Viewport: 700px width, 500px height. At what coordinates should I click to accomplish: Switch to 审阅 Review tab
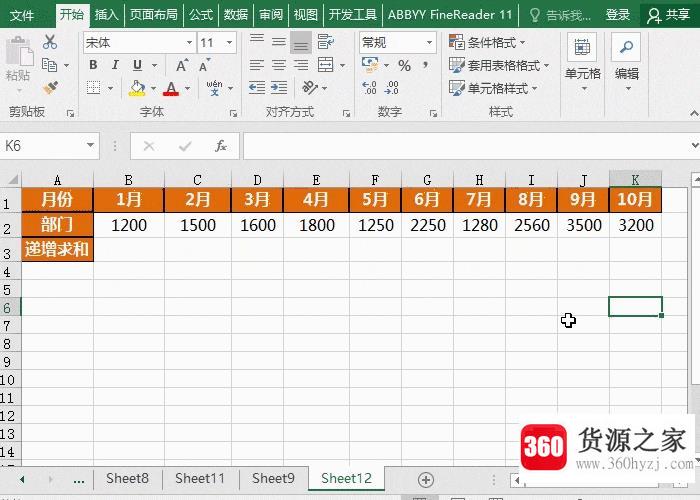point(271,15)
